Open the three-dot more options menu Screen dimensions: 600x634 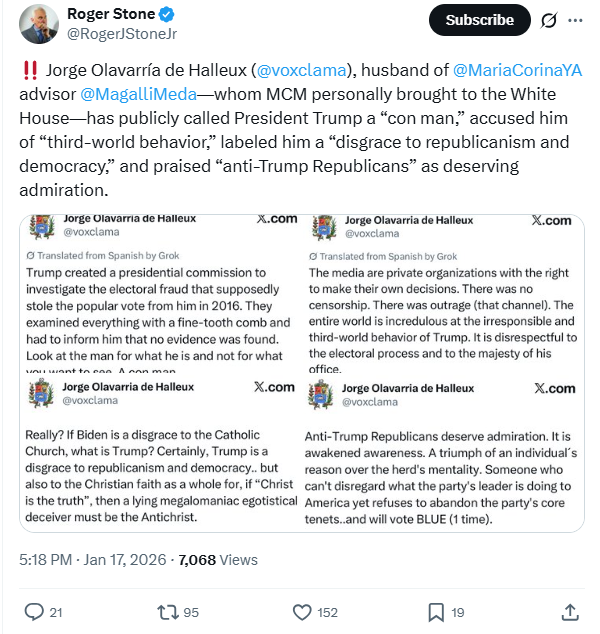click(575, 20)
